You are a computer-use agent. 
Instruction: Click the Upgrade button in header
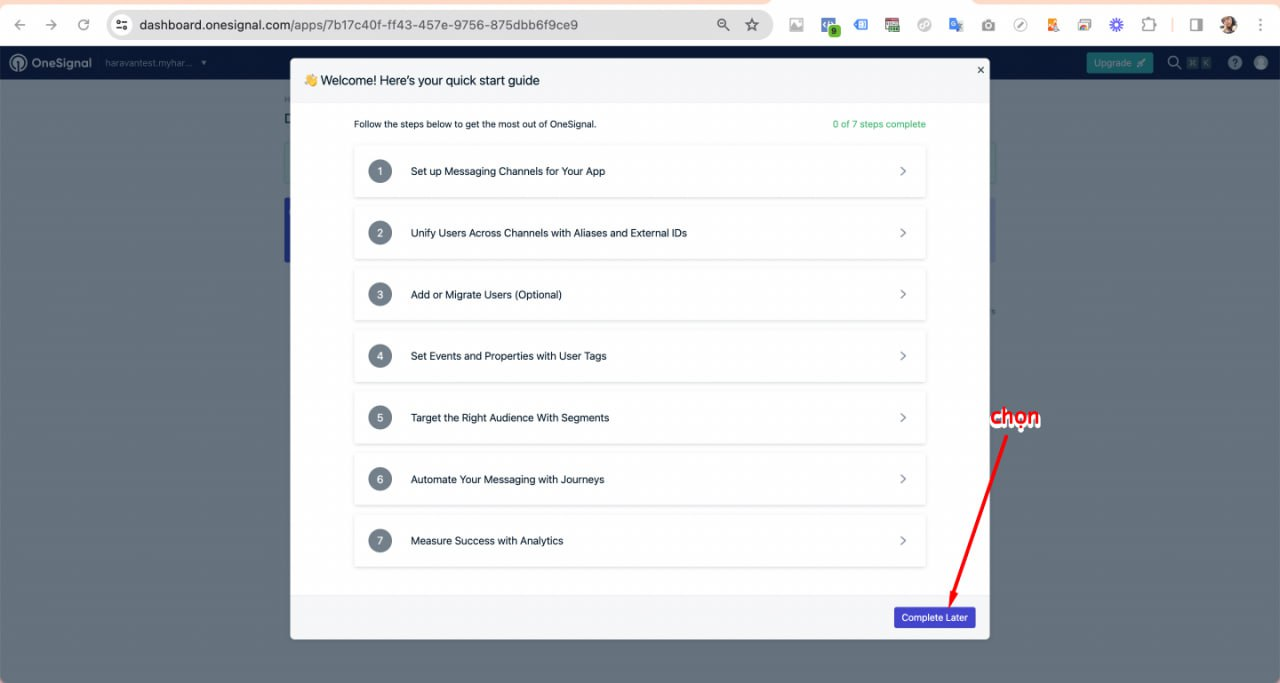tap(1119, 63)
